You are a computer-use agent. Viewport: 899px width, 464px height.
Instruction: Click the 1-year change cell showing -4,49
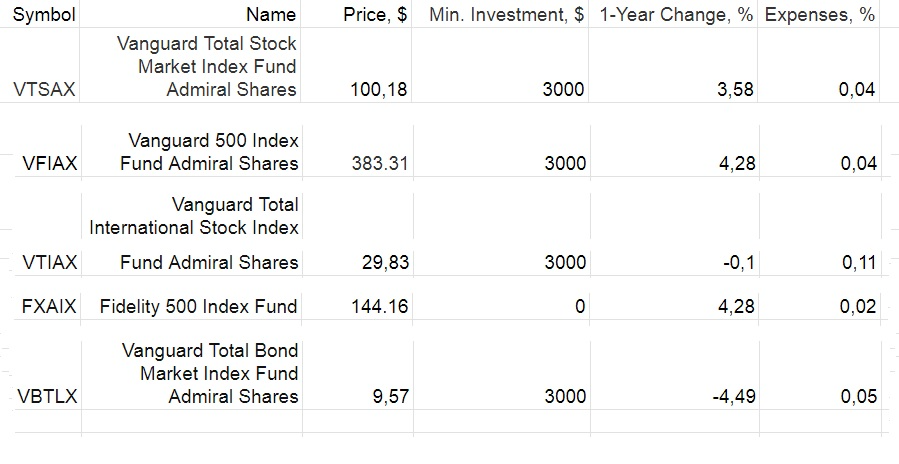pos(733,397)
